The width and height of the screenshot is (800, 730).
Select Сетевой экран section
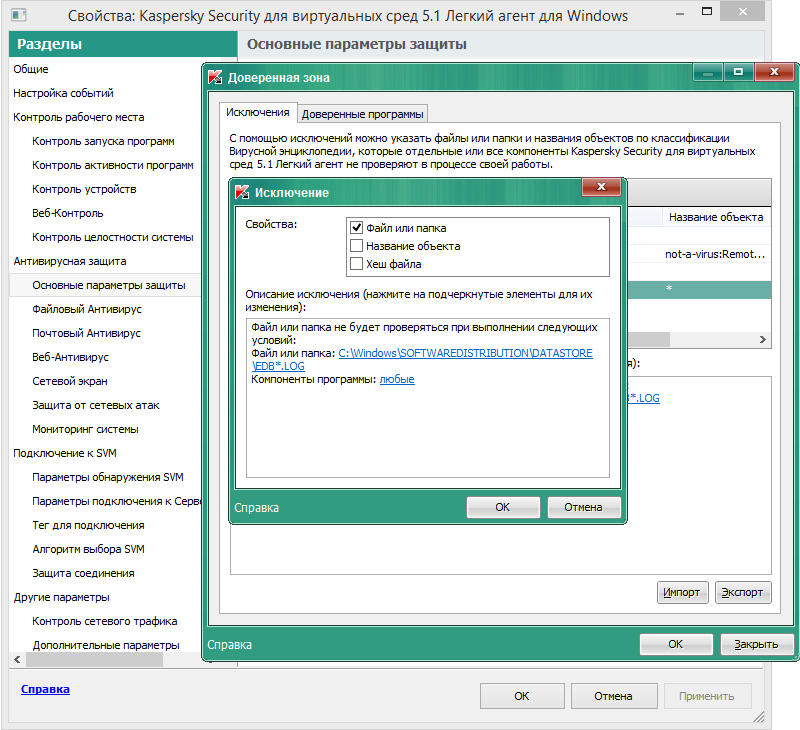tap(70, 381)
